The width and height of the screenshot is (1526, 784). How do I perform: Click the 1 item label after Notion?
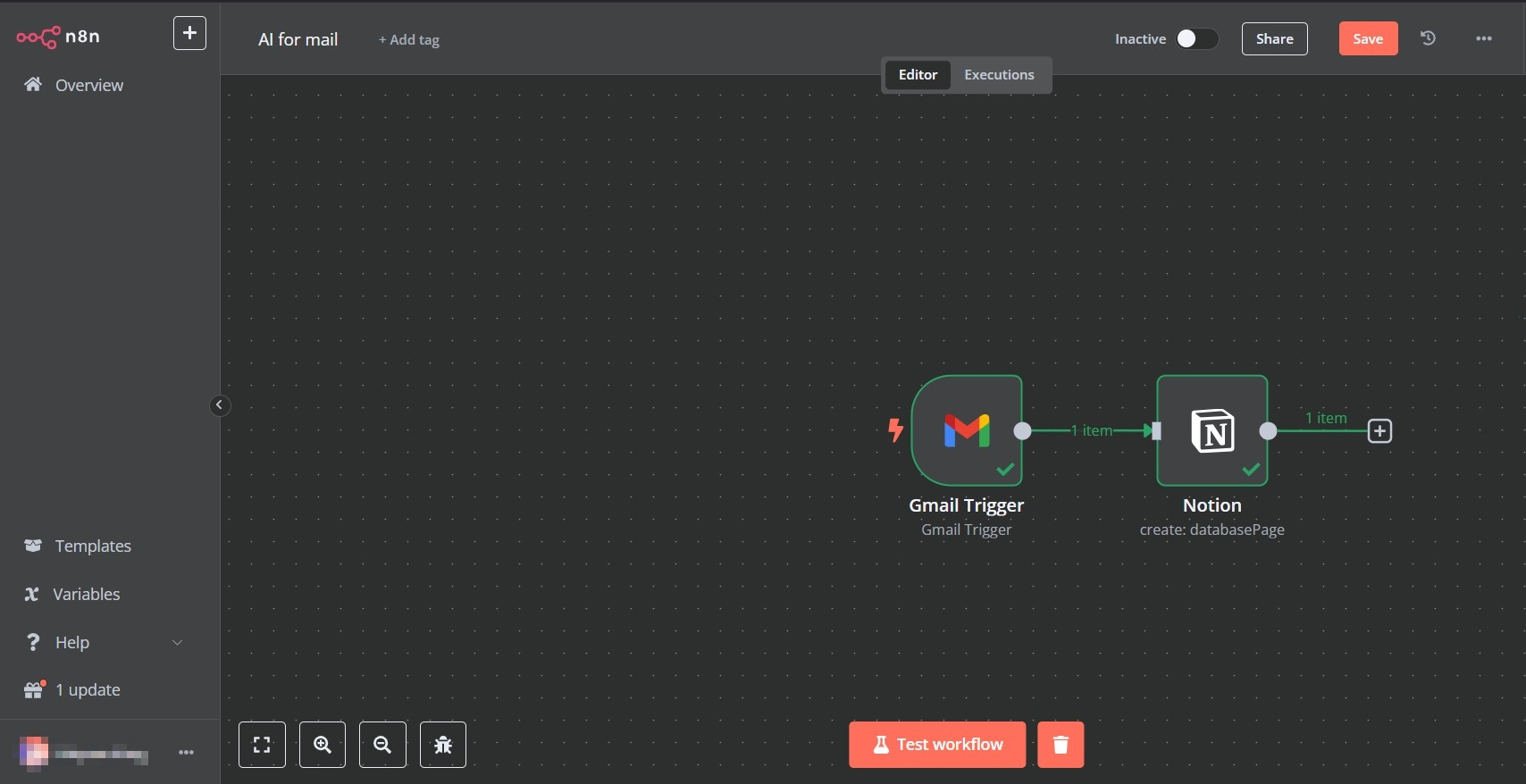coord(1326,418)
